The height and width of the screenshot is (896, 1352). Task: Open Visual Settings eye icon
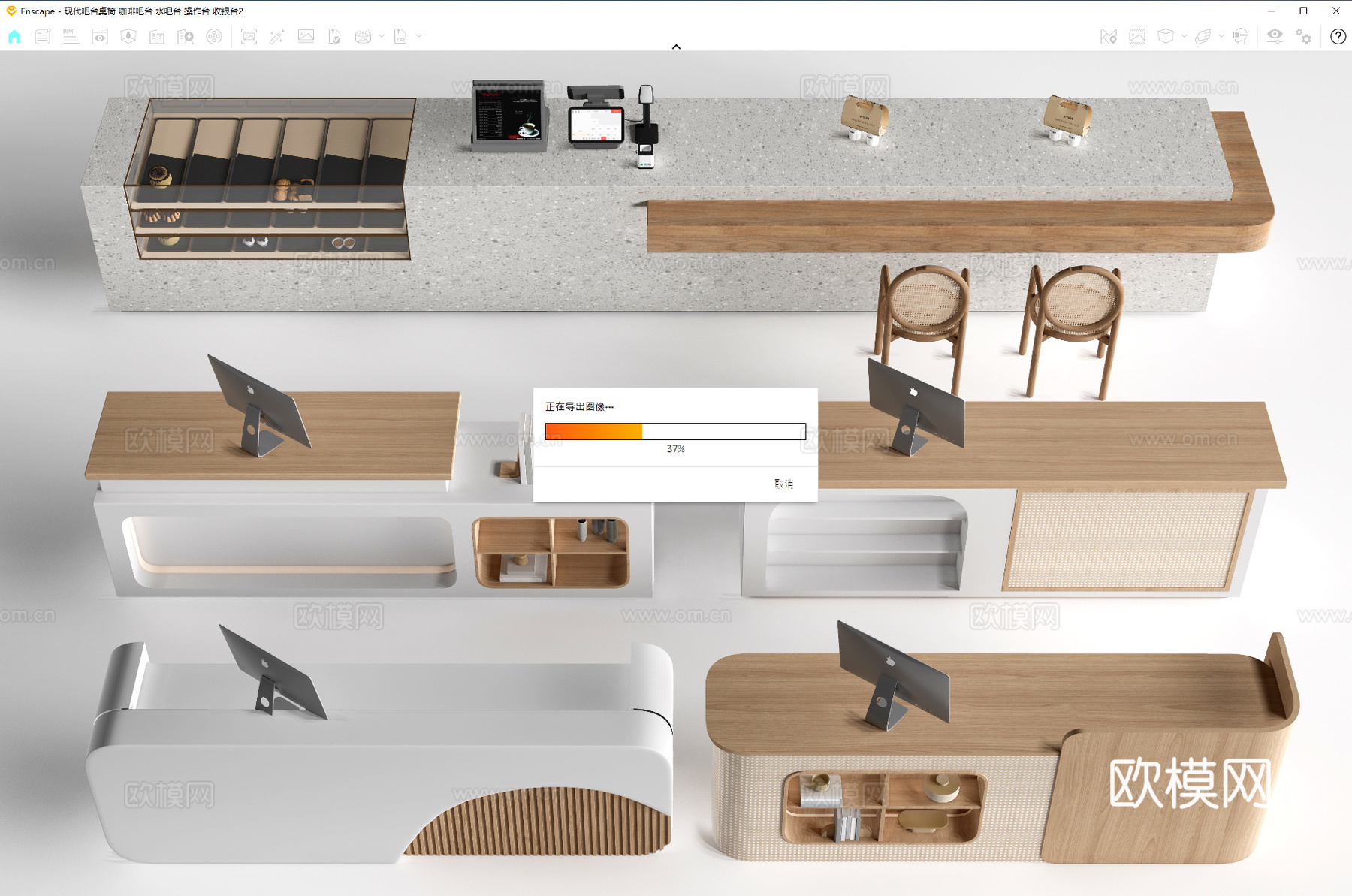click(1275, 36)
